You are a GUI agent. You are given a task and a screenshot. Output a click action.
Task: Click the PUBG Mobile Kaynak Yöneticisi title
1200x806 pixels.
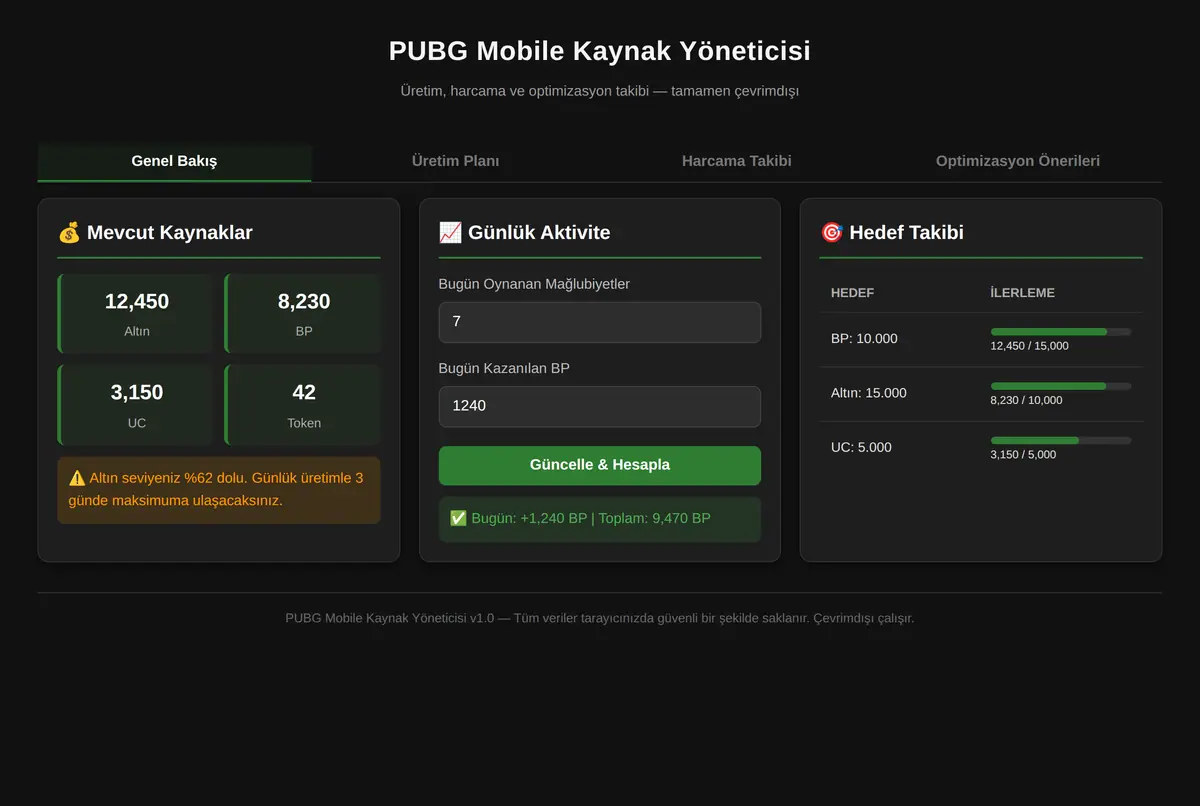600,51
